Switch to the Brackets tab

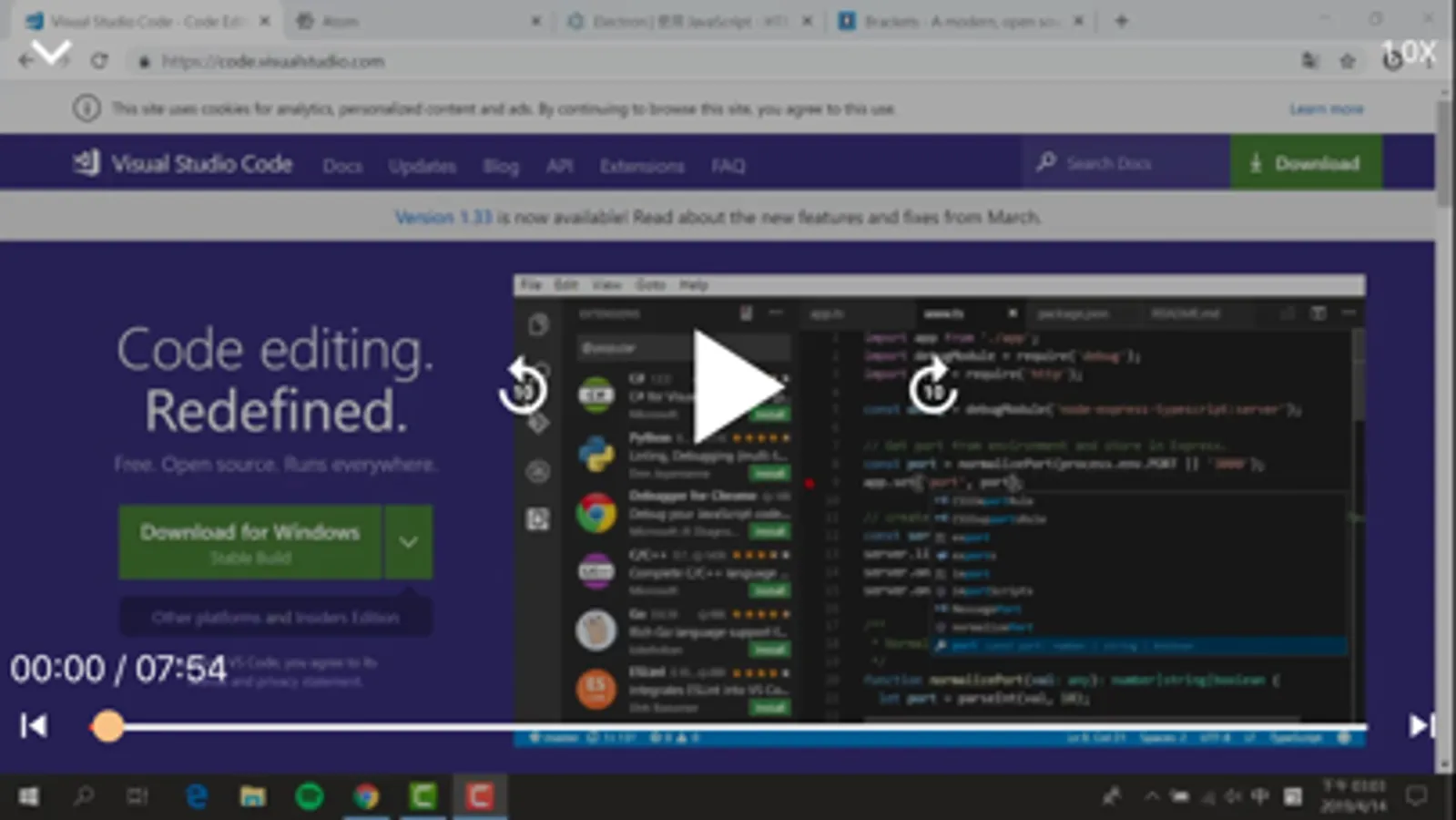(x=961, y=21)
